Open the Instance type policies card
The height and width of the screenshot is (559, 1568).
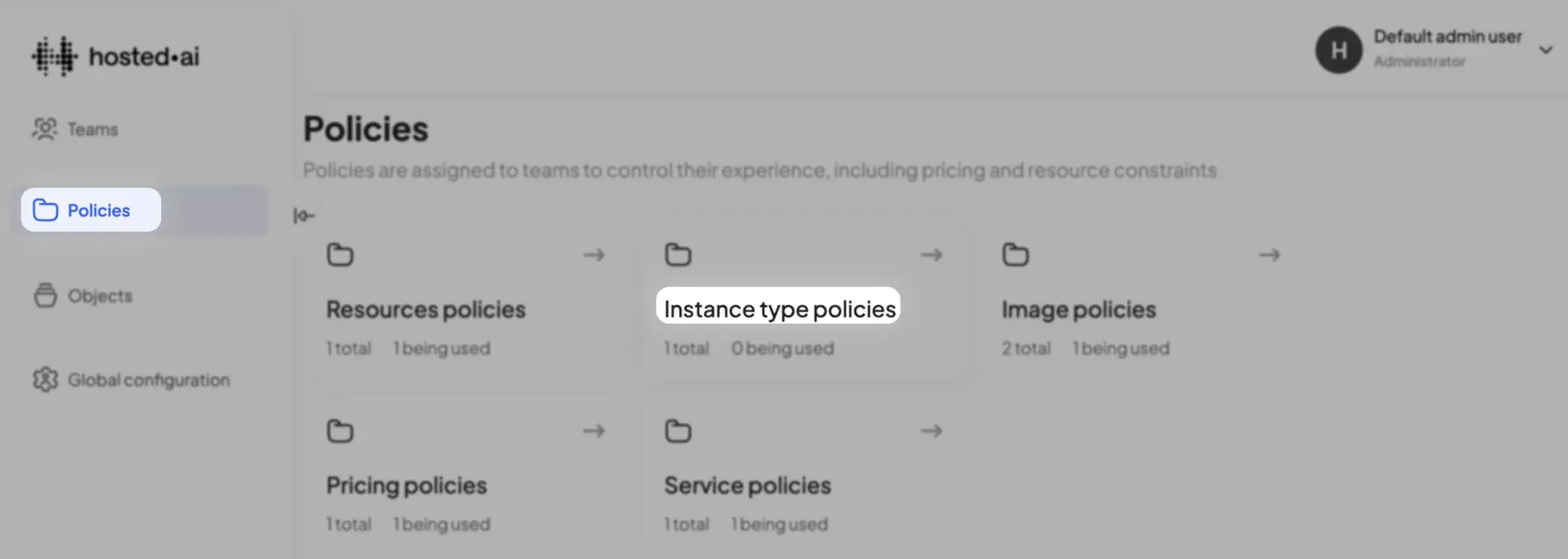point(779,308)
